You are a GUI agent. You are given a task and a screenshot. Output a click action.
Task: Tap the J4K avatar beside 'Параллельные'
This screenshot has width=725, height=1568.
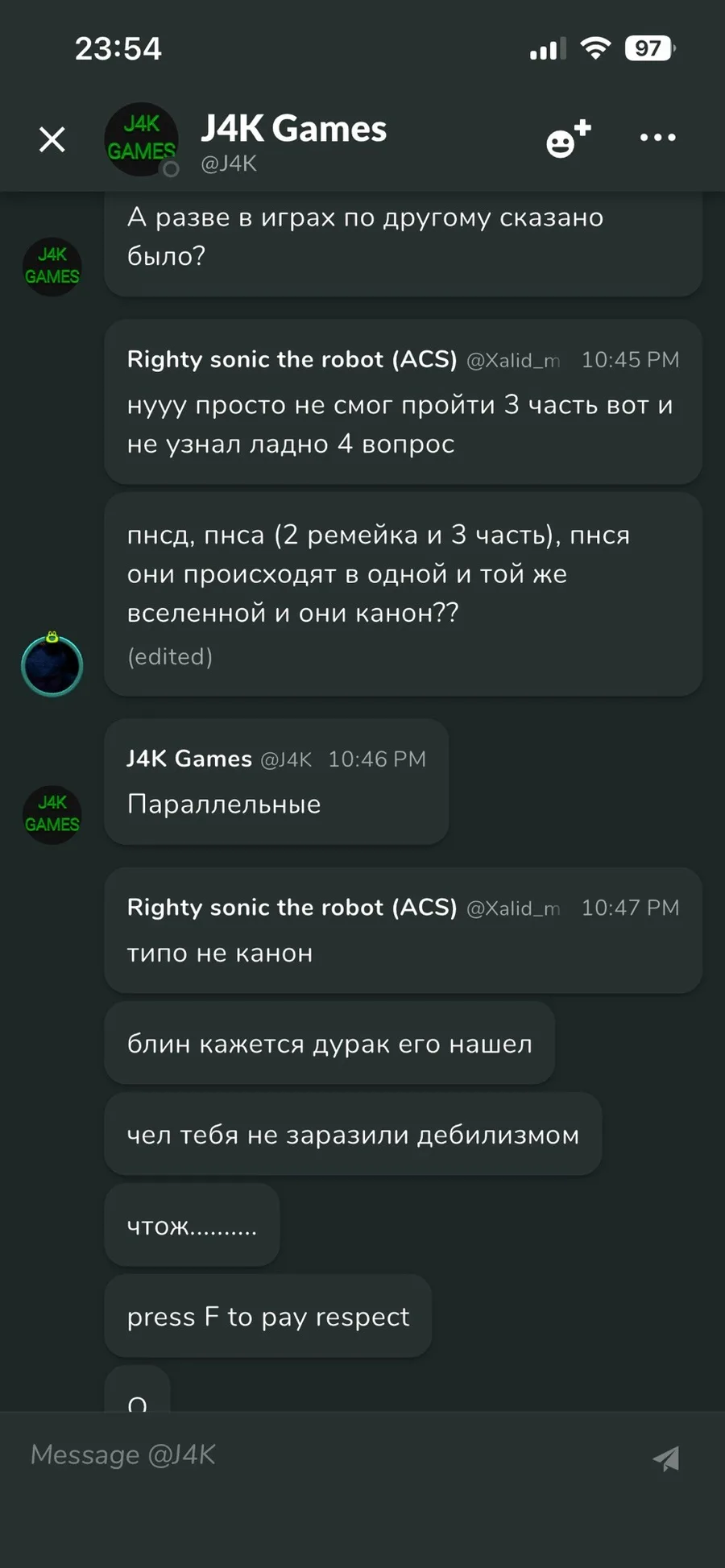52,814
